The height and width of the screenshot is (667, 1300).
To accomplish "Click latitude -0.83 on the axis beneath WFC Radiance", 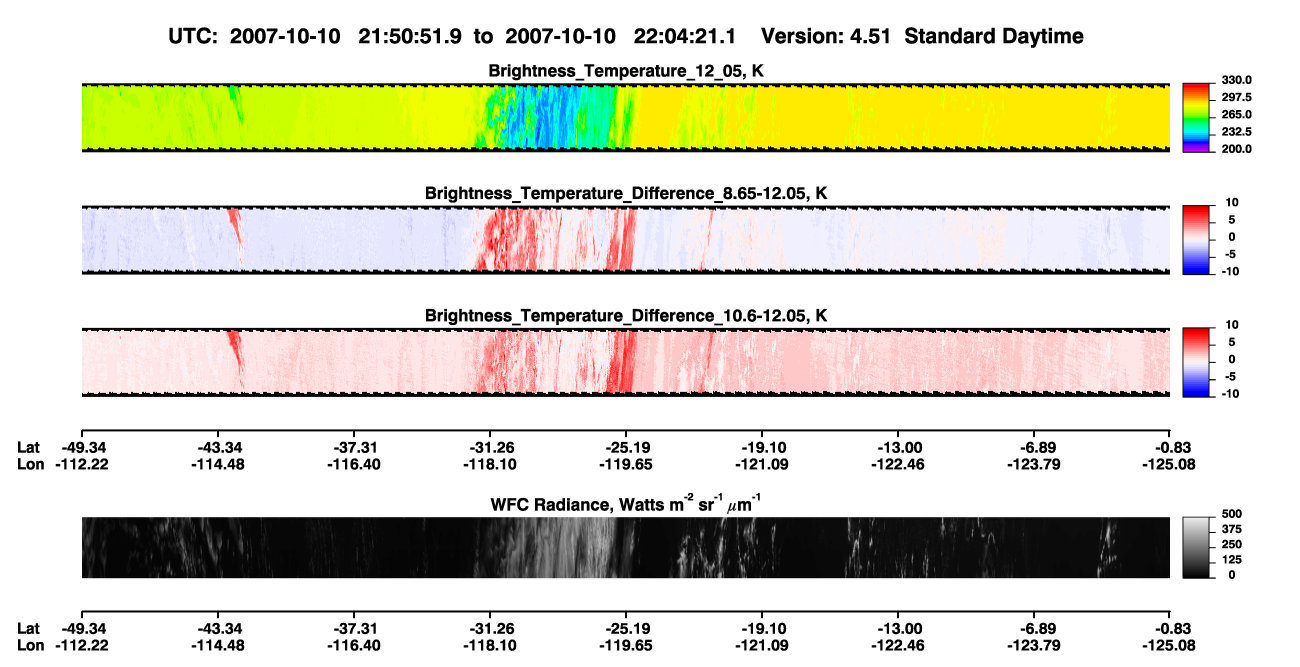I will [x=1170, y=628].
